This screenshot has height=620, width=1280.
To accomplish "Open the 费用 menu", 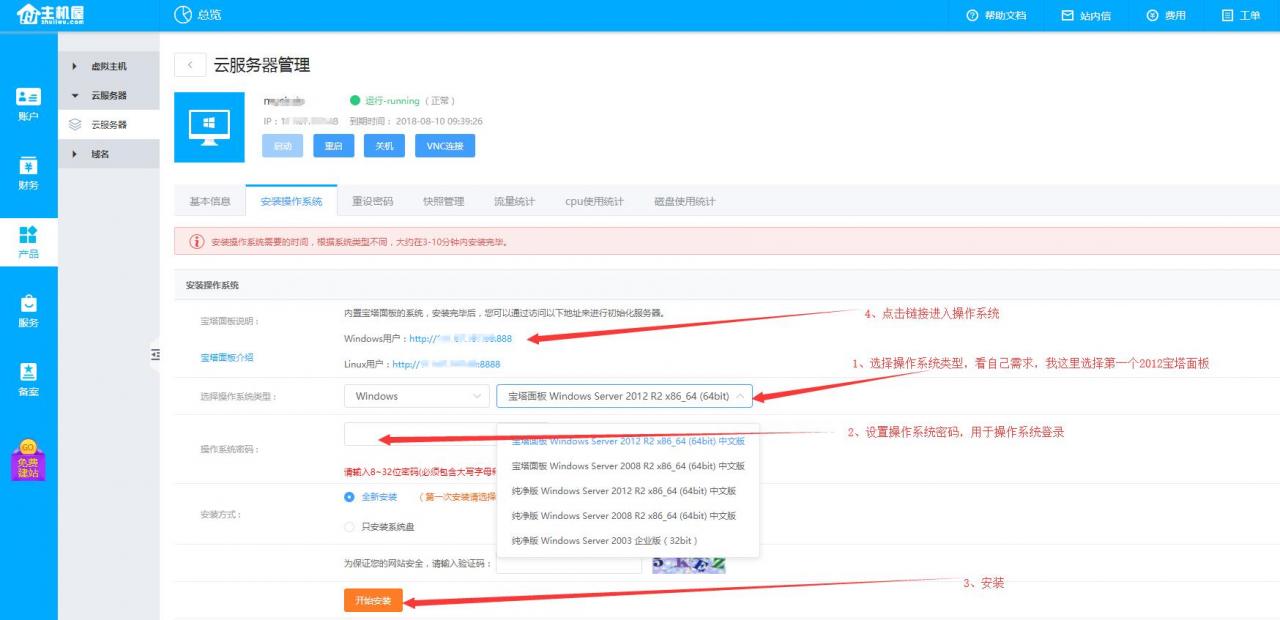I will (1165, 15).
